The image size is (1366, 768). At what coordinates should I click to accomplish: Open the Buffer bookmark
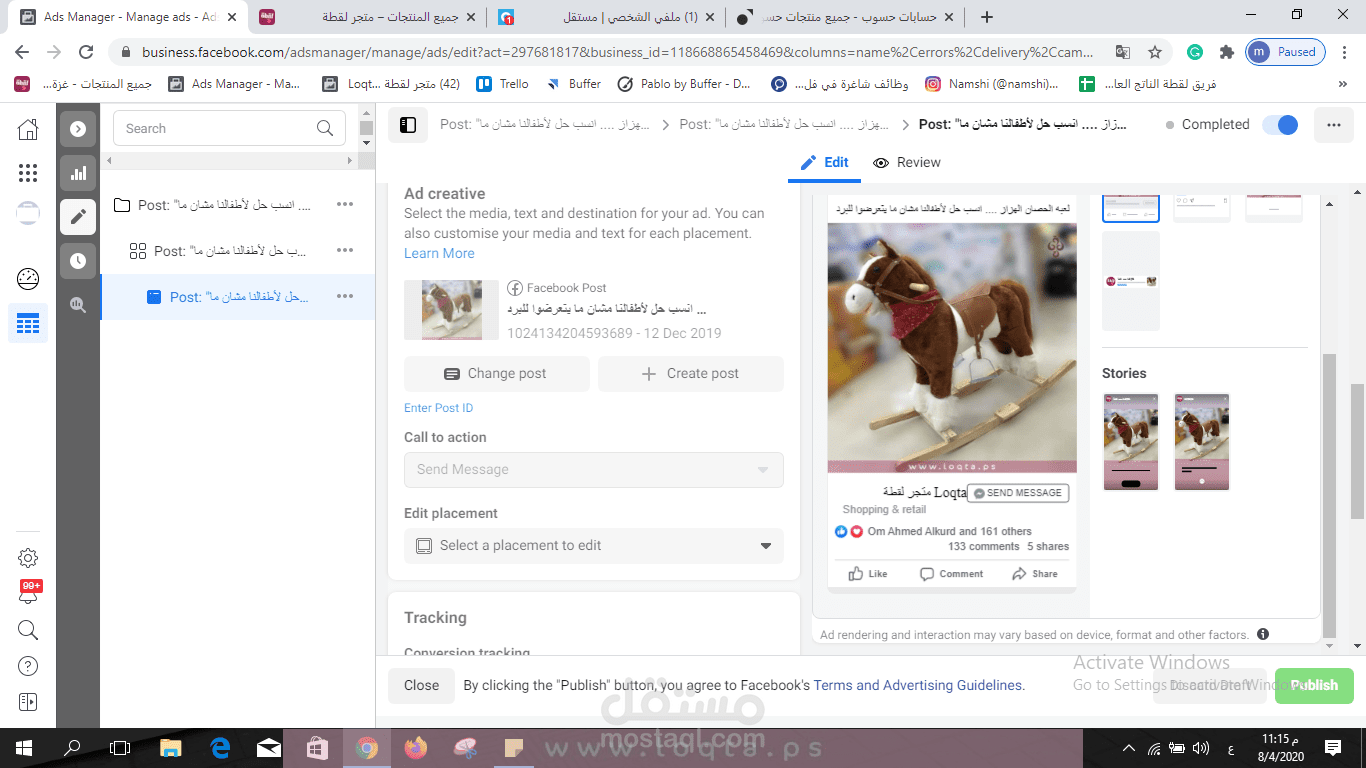[573, 84]
